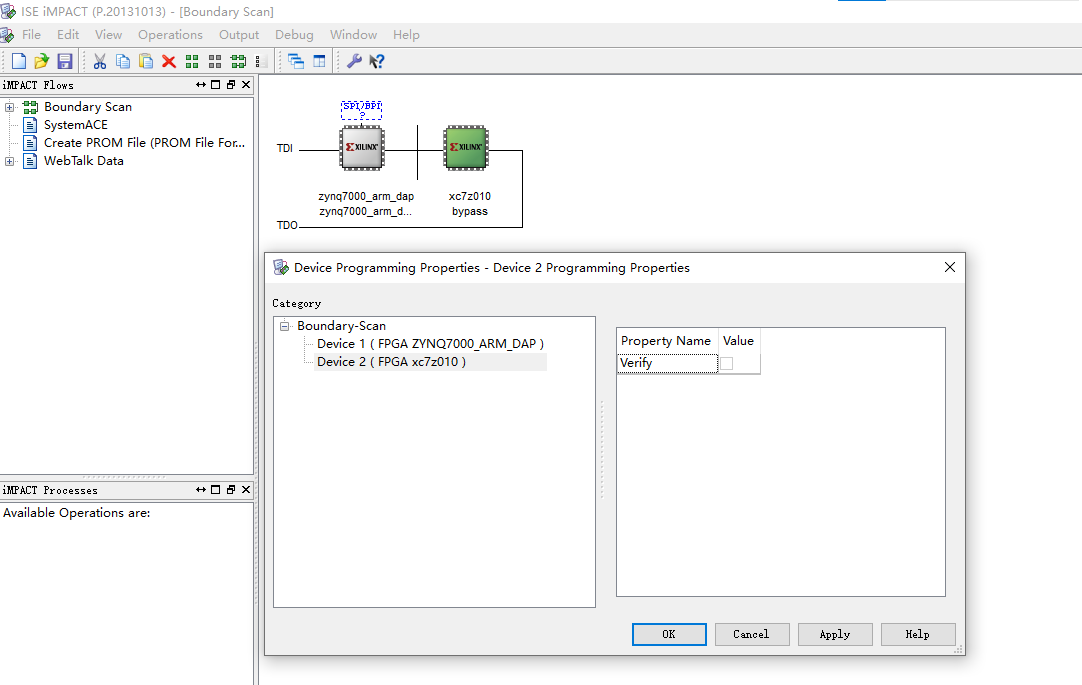
Task: Click the Cut scissors icon
Action: (x=100, y=61)
